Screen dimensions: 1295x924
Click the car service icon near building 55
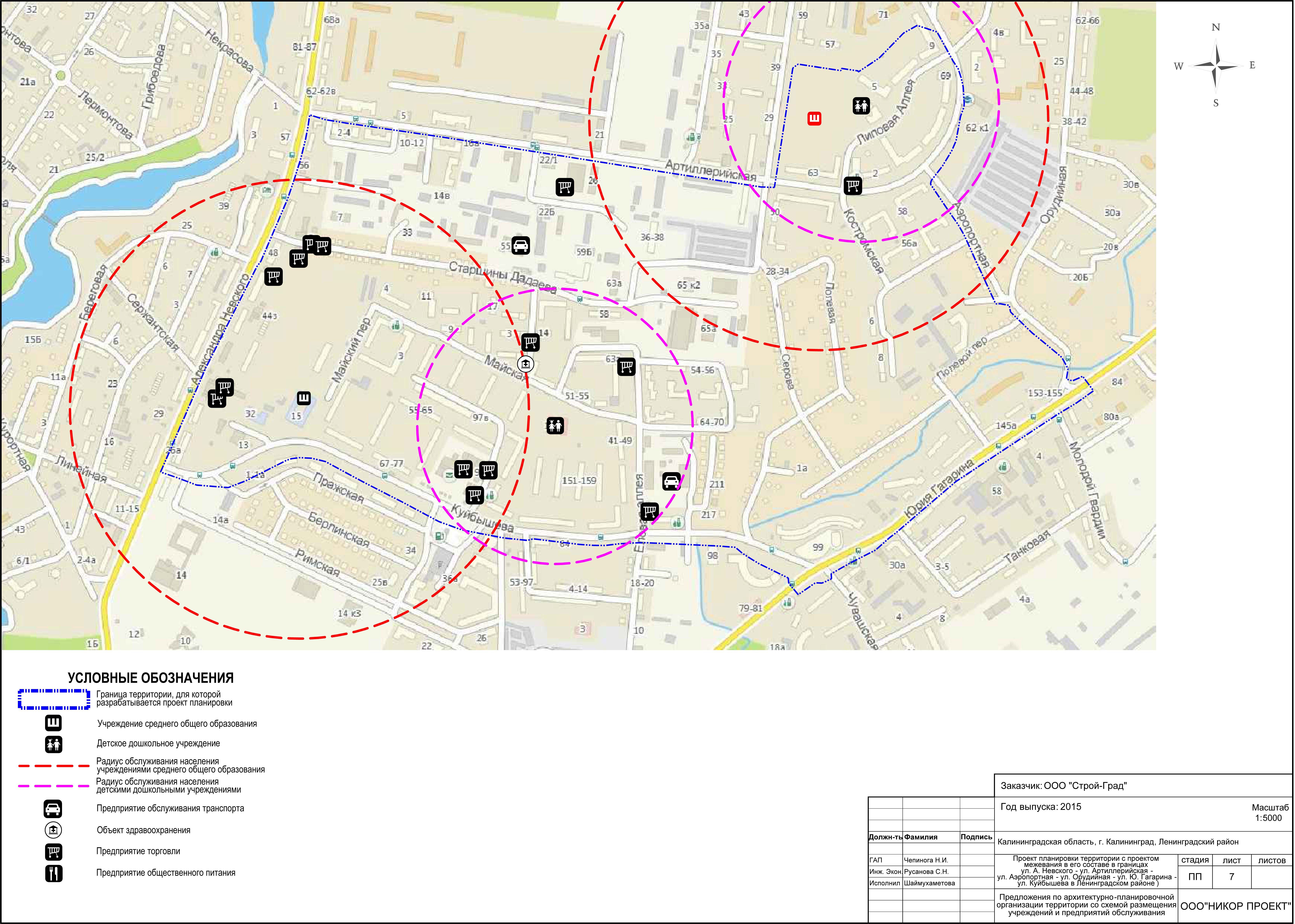(521, 245)
